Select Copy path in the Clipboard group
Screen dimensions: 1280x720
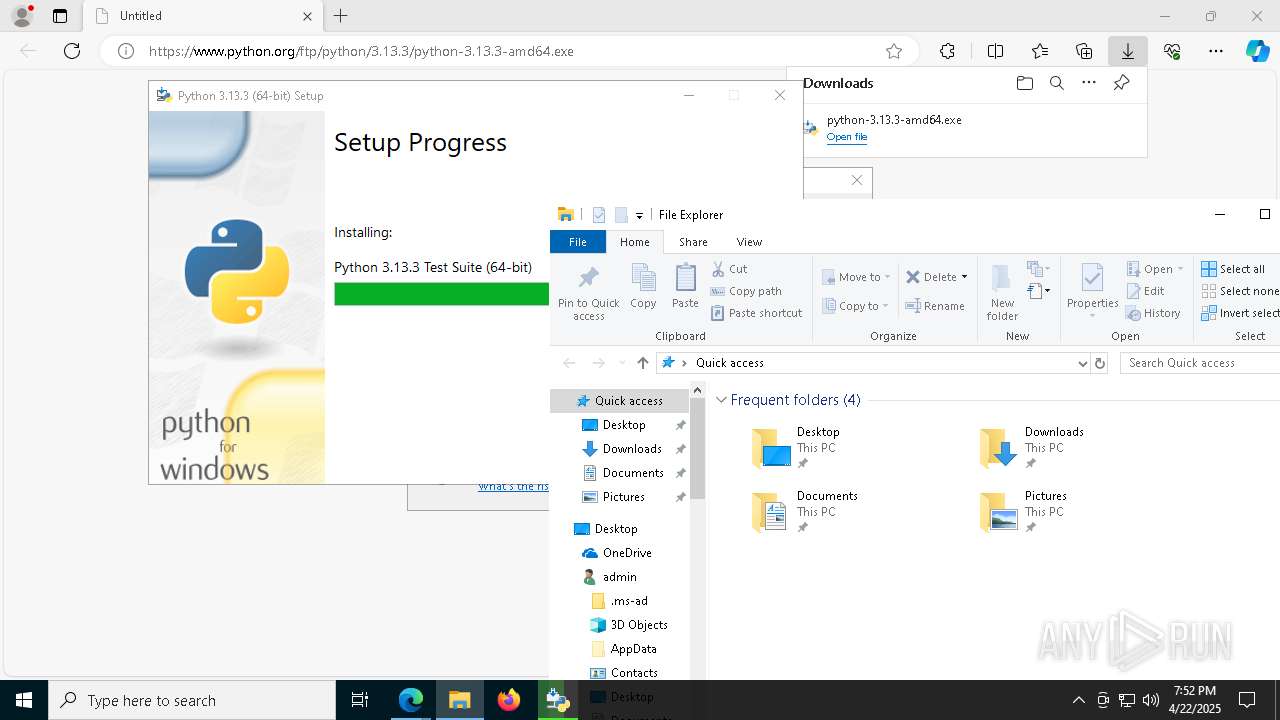click(x=746, y=291)
